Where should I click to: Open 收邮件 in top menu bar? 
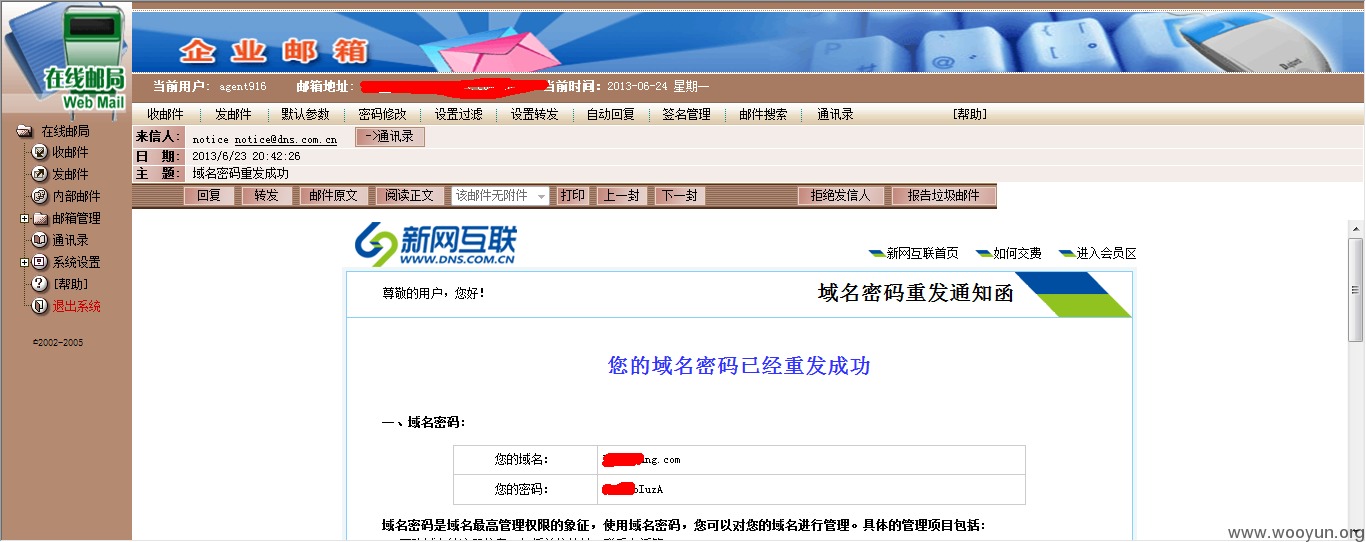point(165,114)
